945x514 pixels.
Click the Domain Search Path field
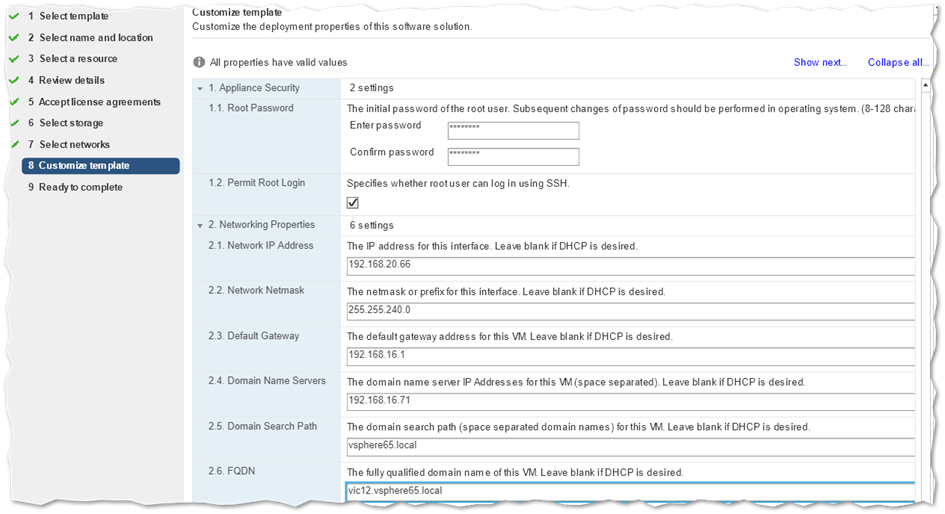630,447
